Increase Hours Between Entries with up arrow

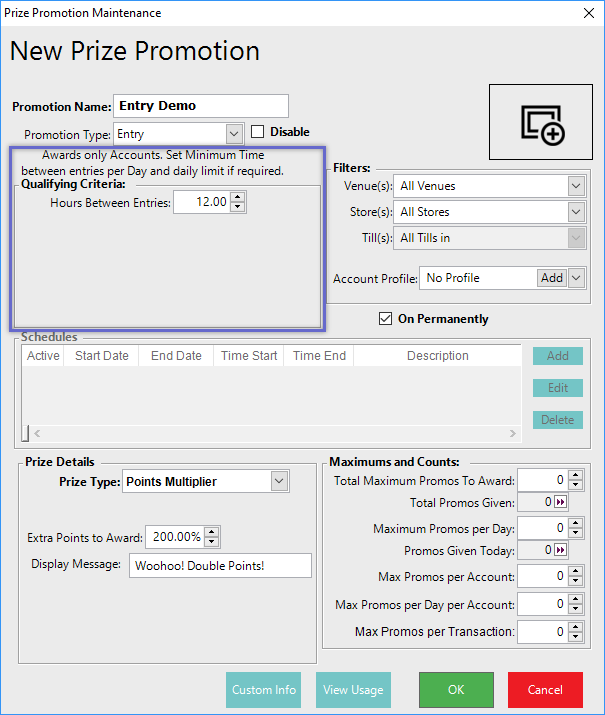[x=237, y=198]
